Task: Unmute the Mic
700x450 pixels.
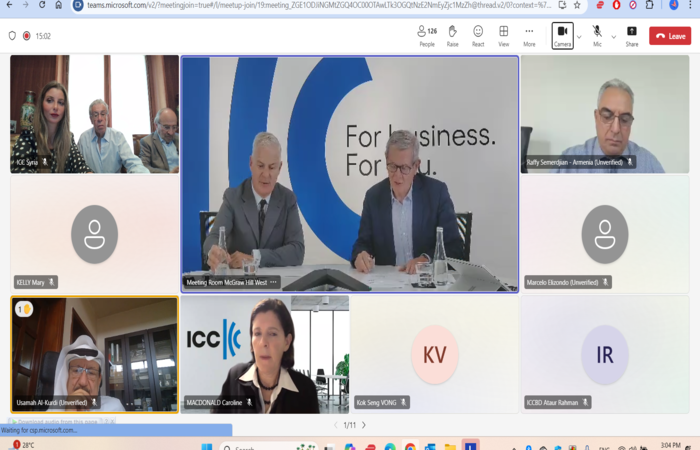Action: (597, 35)
